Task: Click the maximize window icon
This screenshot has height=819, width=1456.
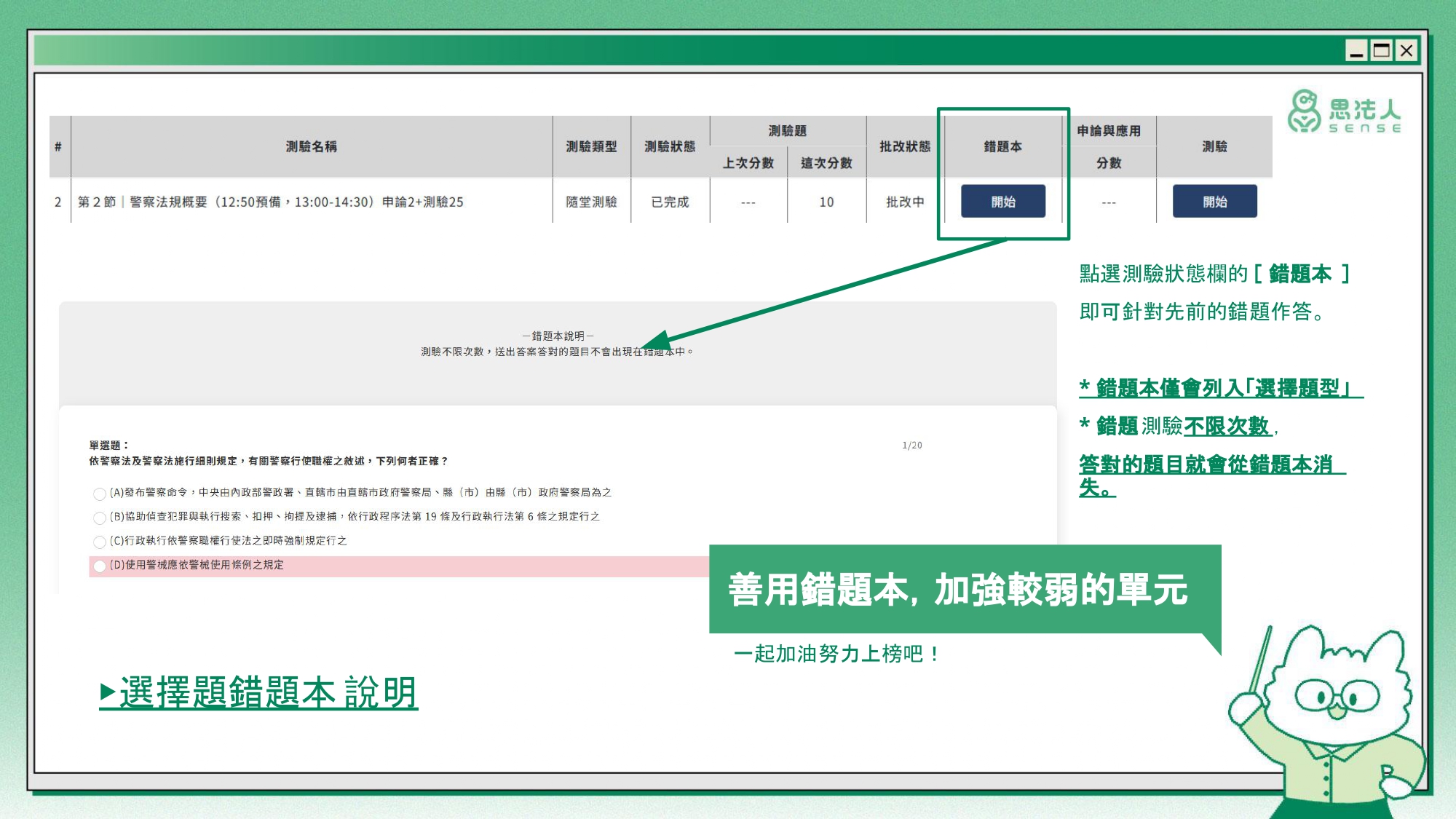Action: click(x=1381, y=50)
